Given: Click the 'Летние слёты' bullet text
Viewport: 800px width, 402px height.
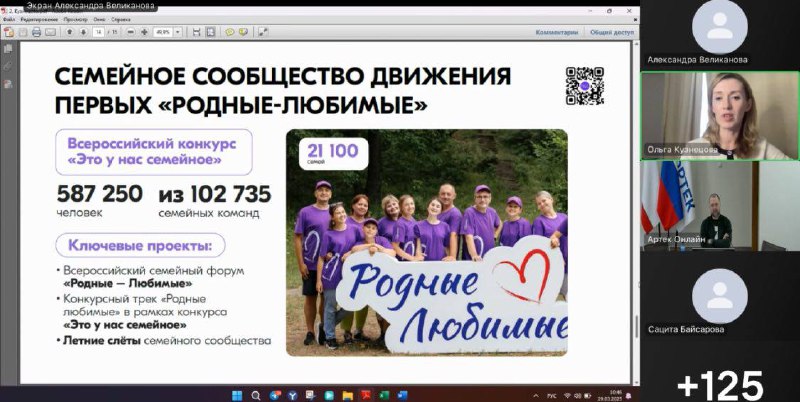Looking at the screenshot, I should tap(102, 340).
